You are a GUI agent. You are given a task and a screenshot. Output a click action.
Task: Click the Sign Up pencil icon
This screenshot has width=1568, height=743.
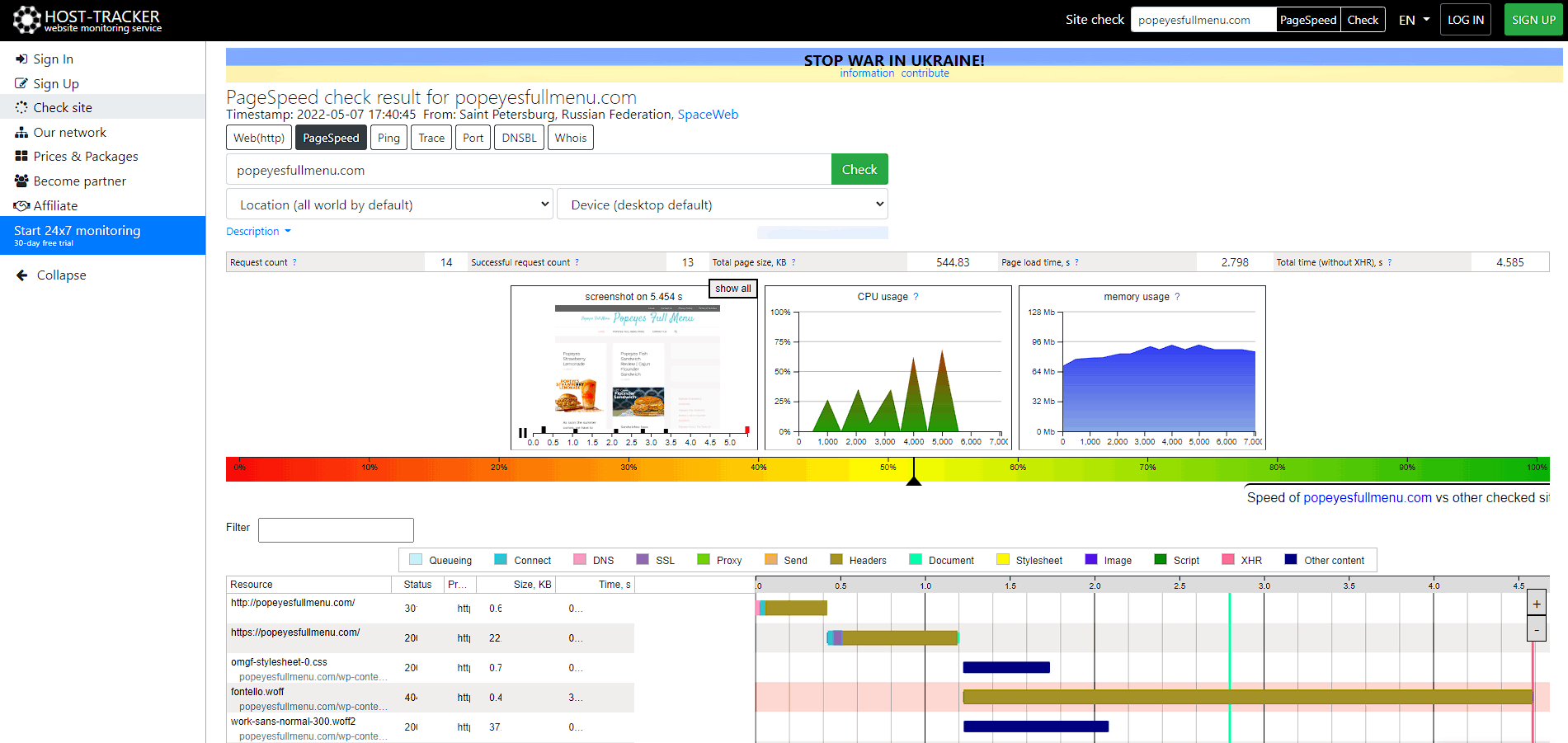coord(21,84)
